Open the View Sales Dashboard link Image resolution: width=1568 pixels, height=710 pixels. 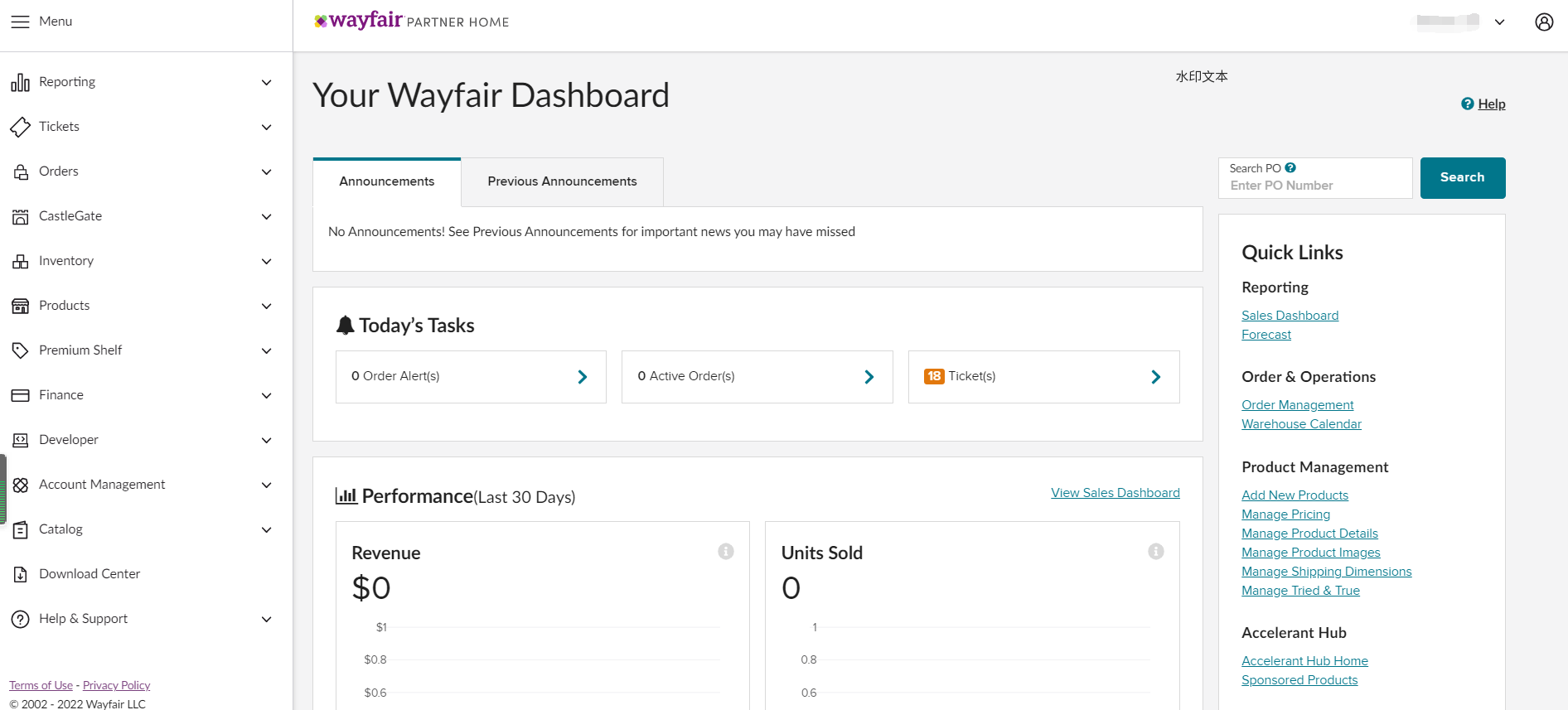(x=1115, y=493)
